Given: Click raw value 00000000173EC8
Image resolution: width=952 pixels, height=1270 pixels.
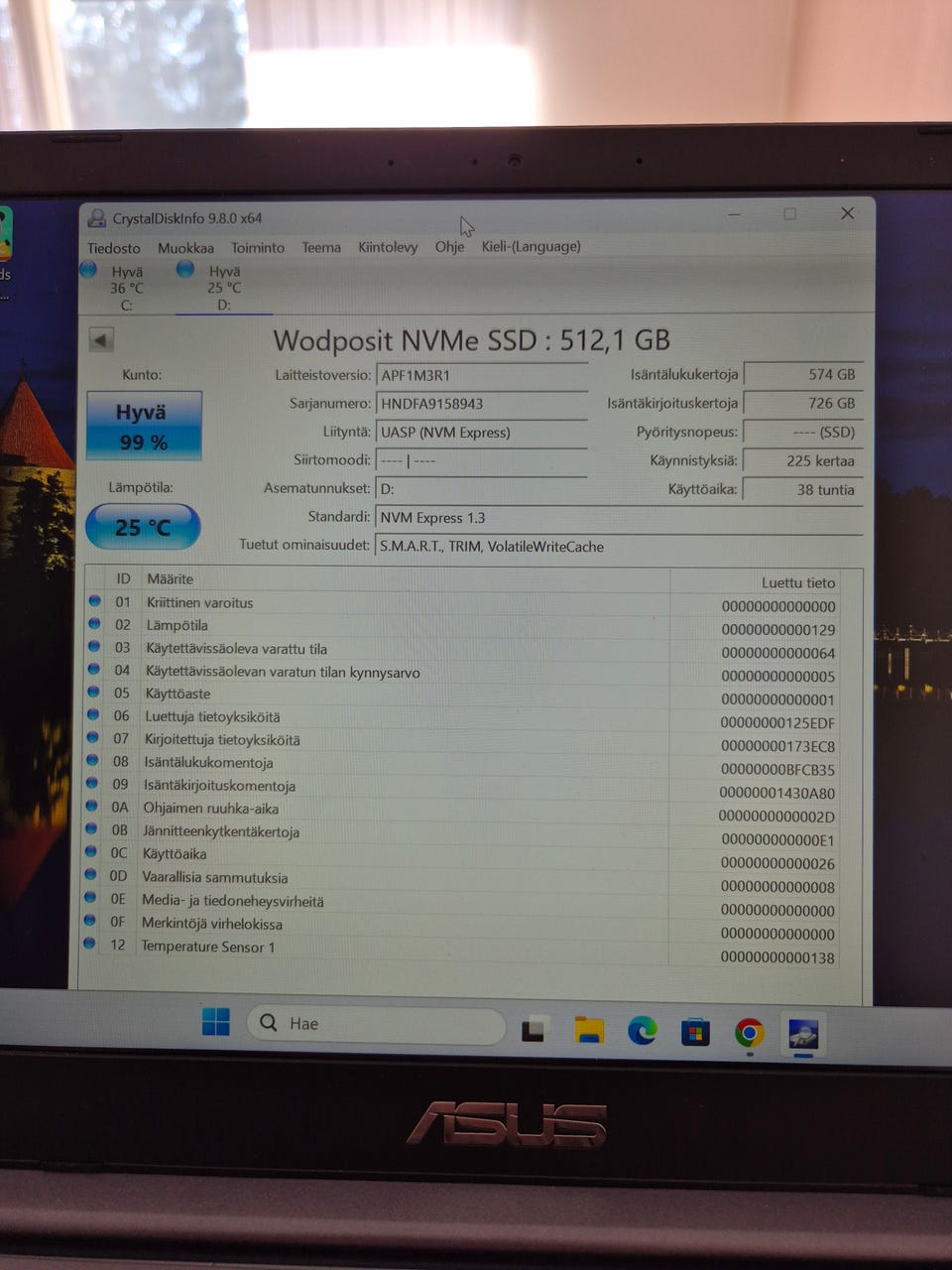Looking at the screenshot, I should tap(777, 746).
